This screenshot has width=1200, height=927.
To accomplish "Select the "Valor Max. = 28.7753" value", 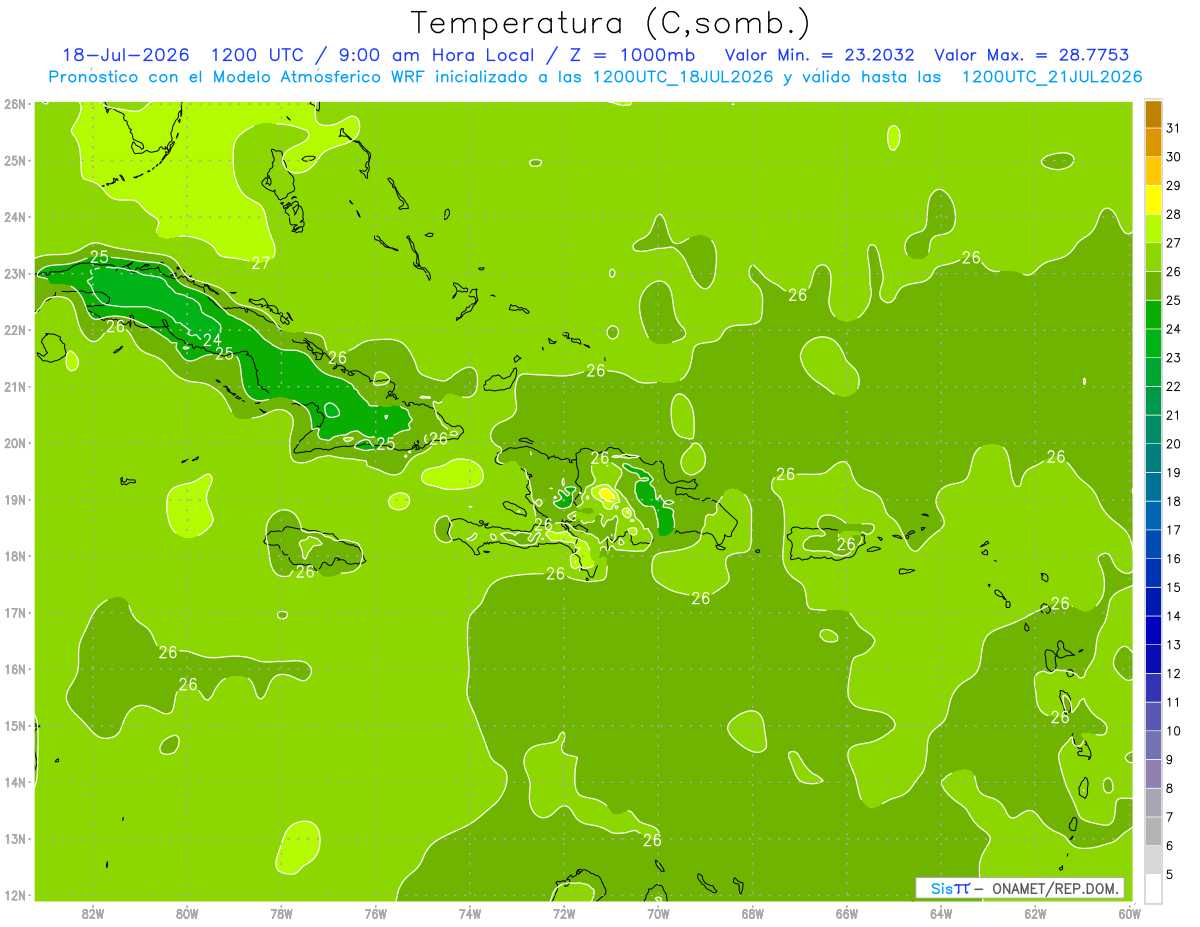I will [x=1033, y=55].
